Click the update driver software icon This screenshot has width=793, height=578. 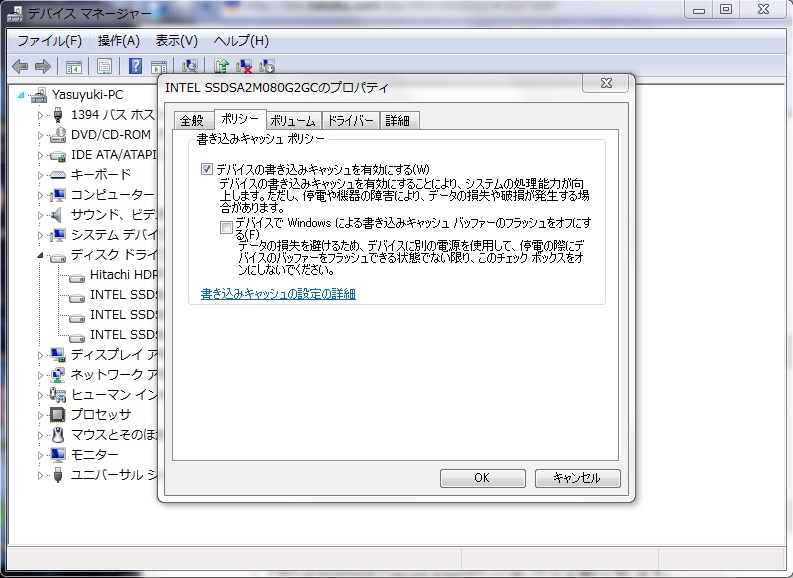[x=221, y=66]
